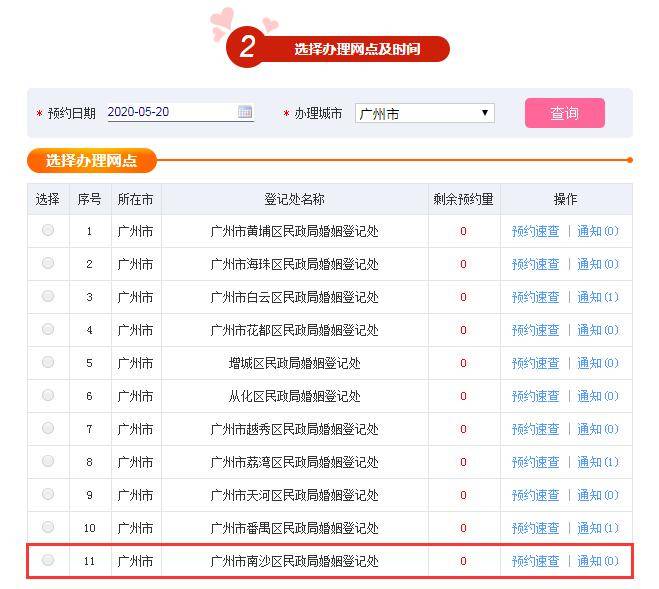Open 通知(1) link for 白云区 row
Viewport: 659px width, 589px height.
coord(598,297)
